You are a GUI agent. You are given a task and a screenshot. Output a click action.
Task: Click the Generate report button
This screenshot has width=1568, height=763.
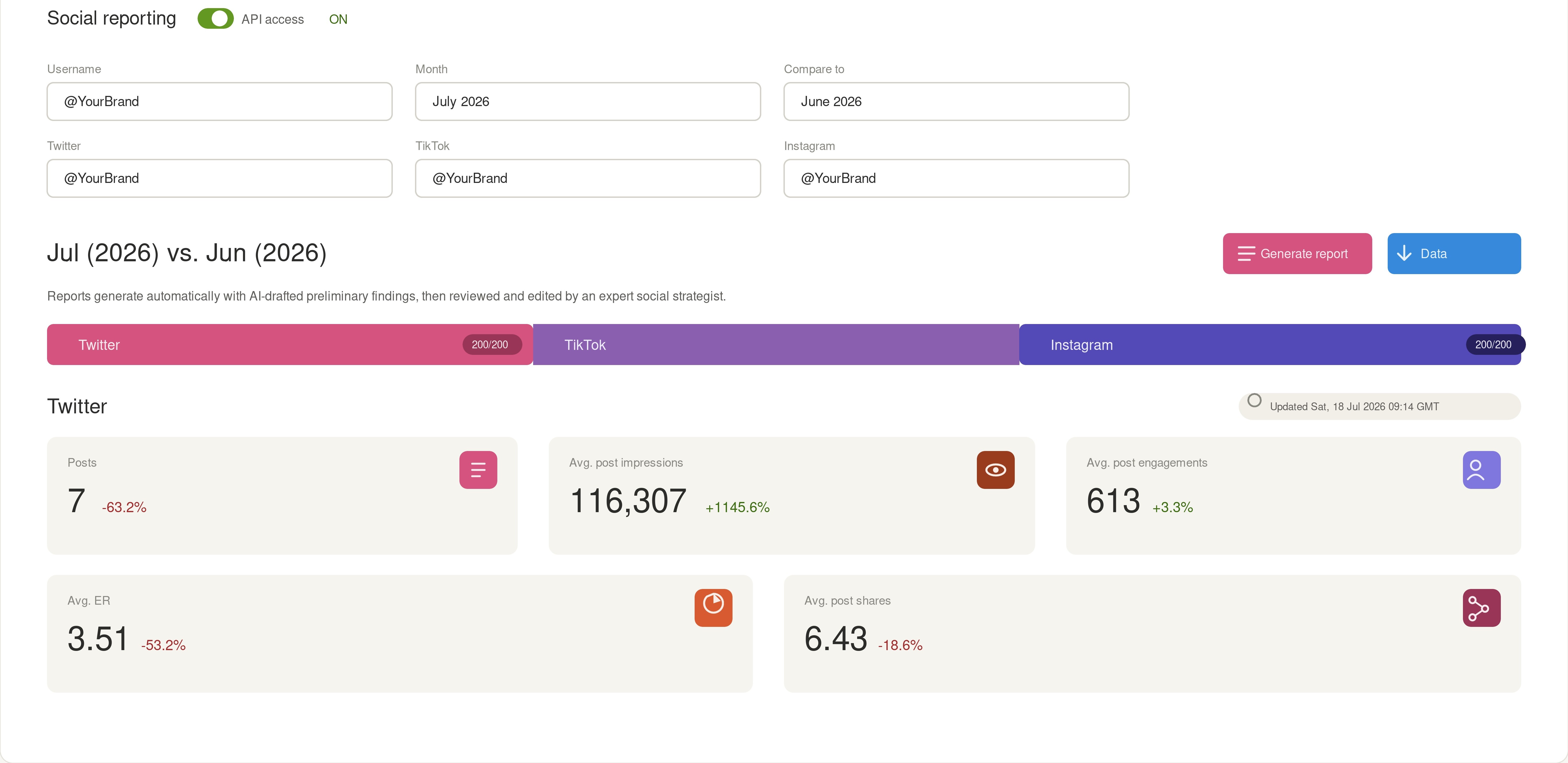click(1297, 254)
